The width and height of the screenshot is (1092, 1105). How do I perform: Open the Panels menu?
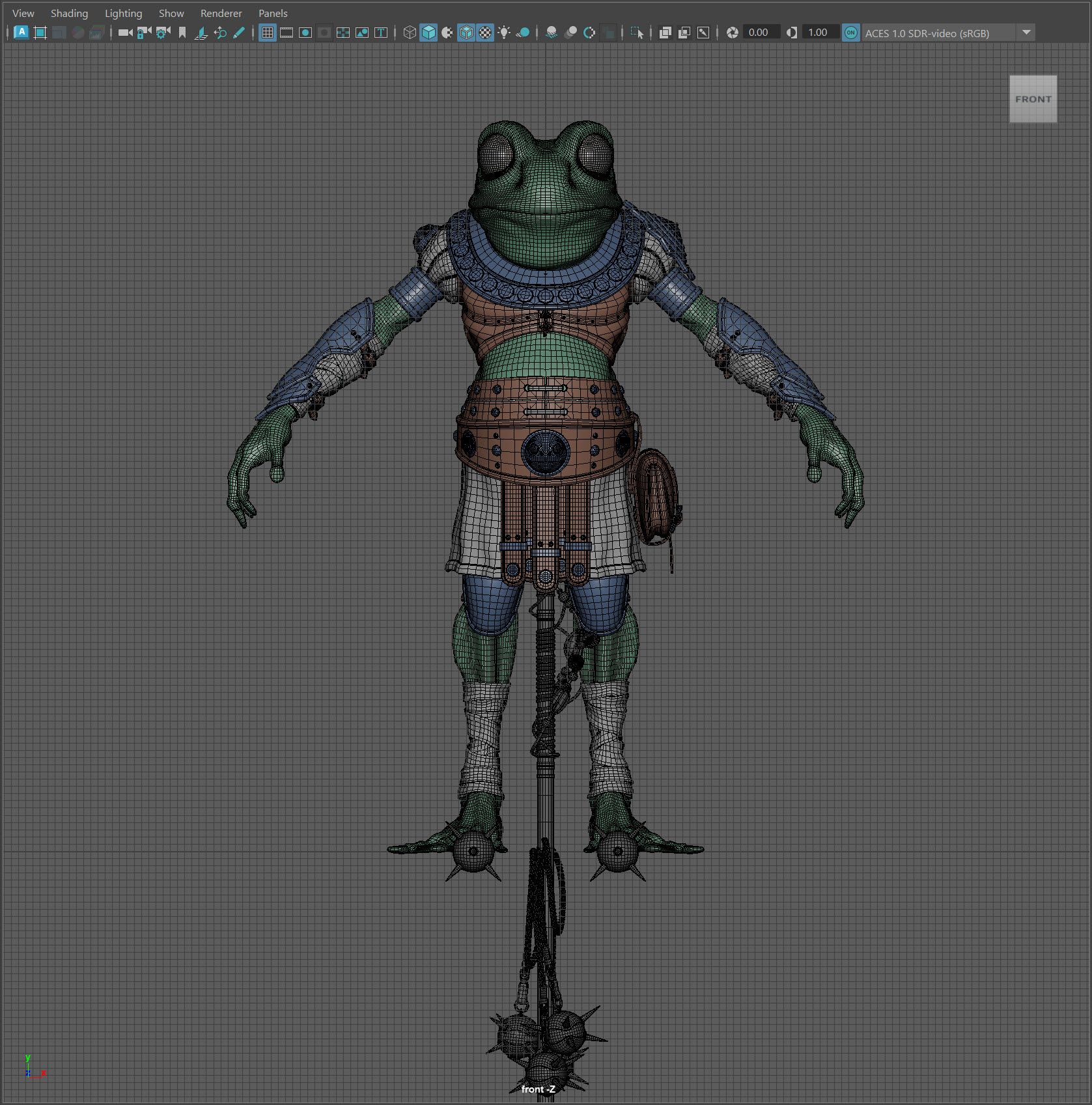point(273,13)
